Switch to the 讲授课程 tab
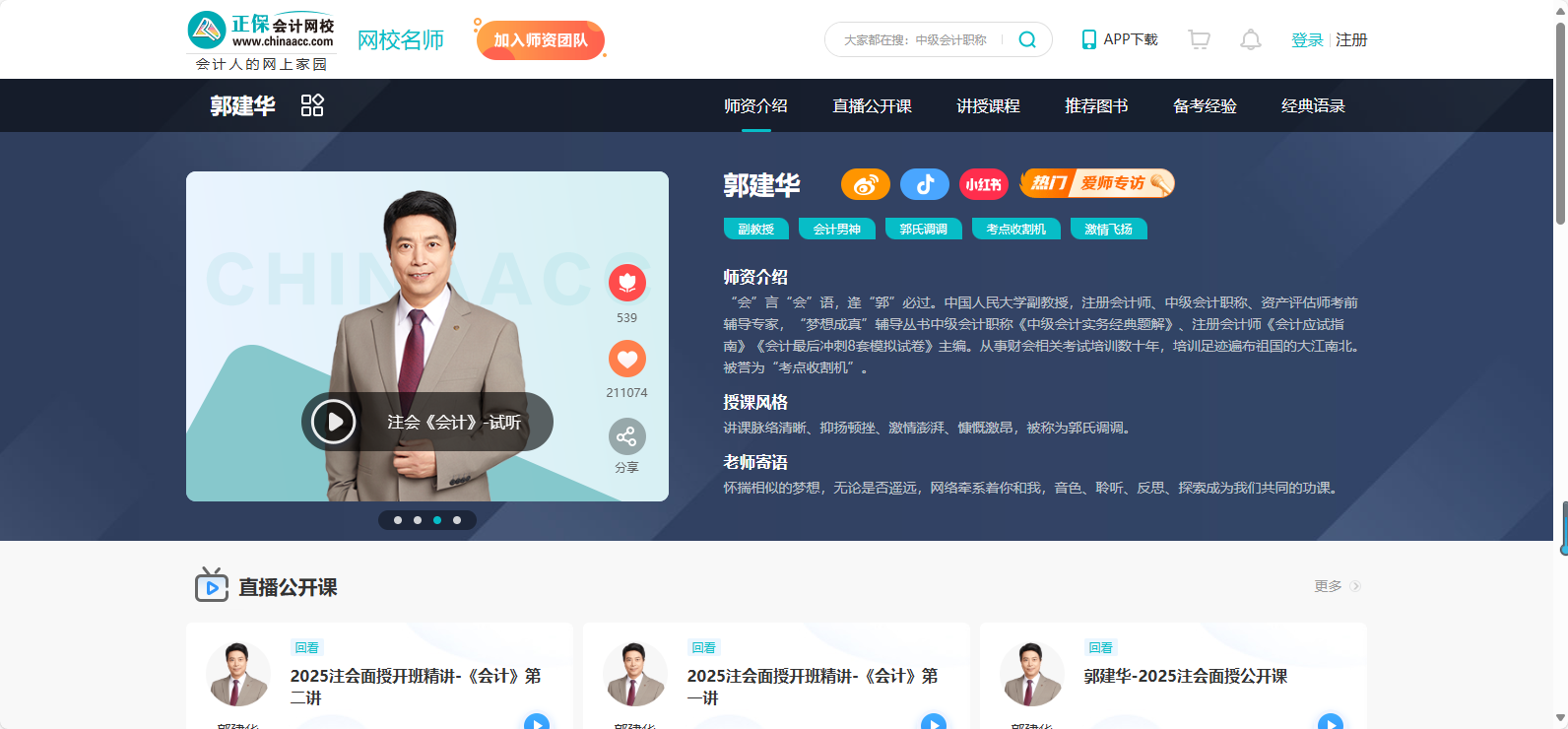This screenshot has height=729, width=1568. point(988,105)
